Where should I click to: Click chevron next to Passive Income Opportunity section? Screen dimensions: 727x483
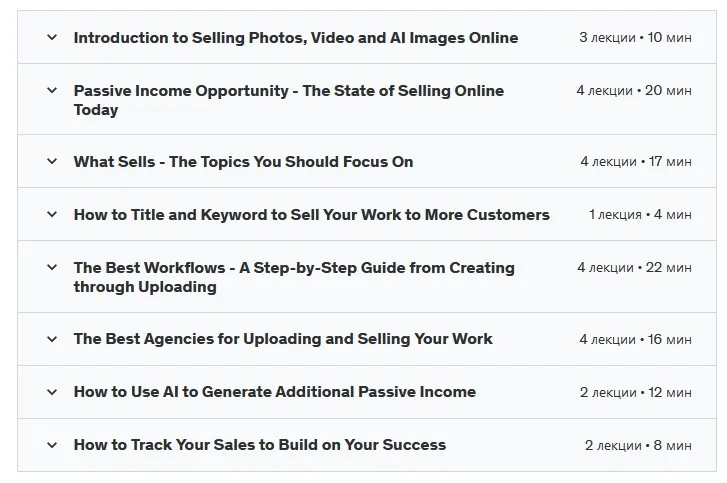pos(52,90)
